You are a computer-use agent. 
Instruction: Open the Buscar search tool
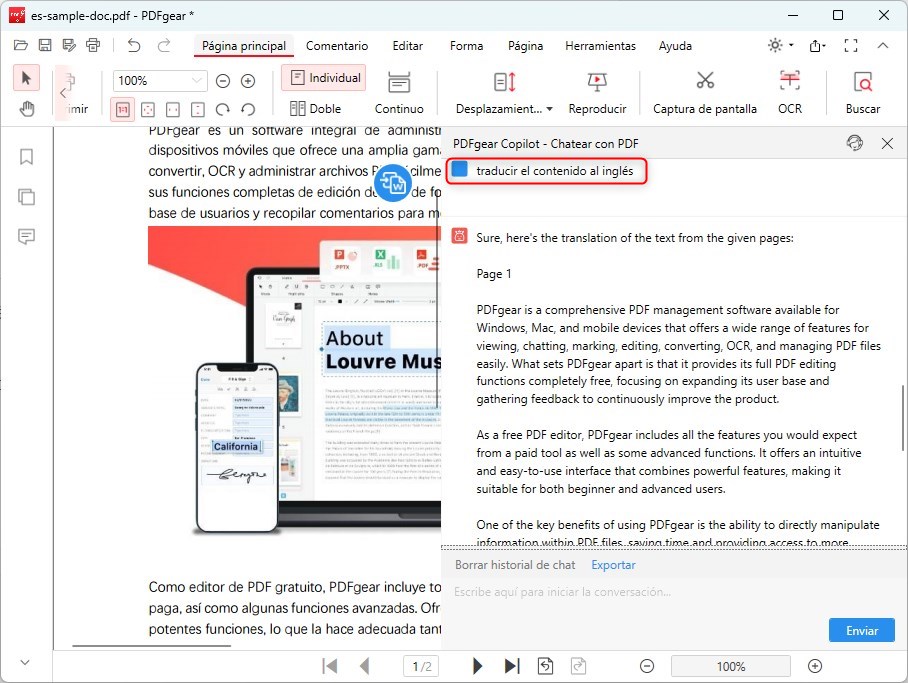tap(863, 93)
